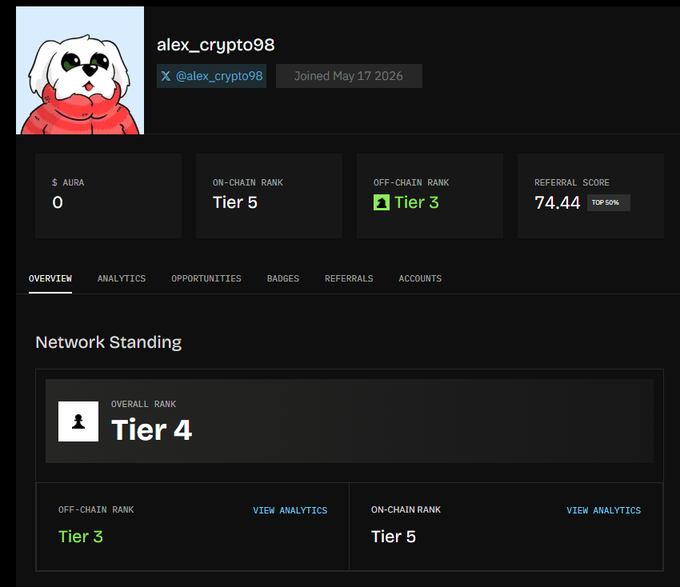Click the green pawn icon next to Tier 3

(381, 202)
